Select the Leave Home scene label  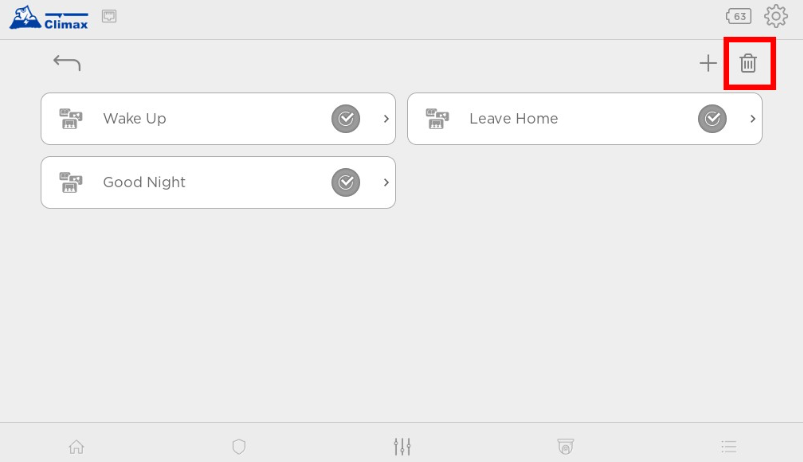(x=513, y=119)
